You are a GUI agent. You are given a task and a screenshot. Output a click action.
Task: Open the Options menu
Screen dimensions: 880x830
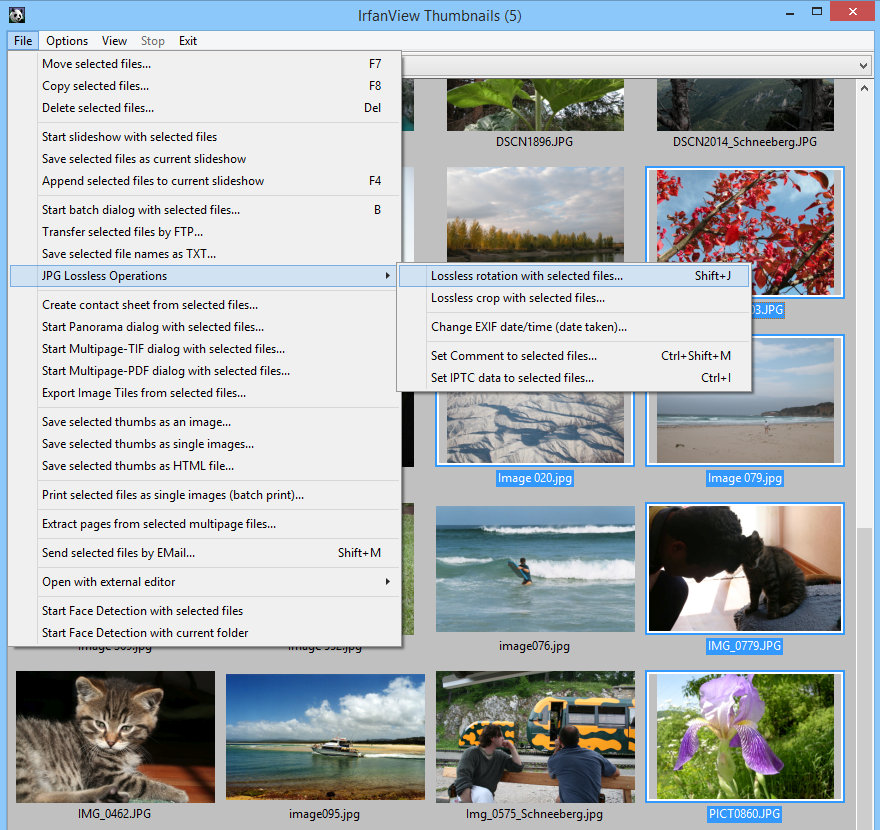67,41
